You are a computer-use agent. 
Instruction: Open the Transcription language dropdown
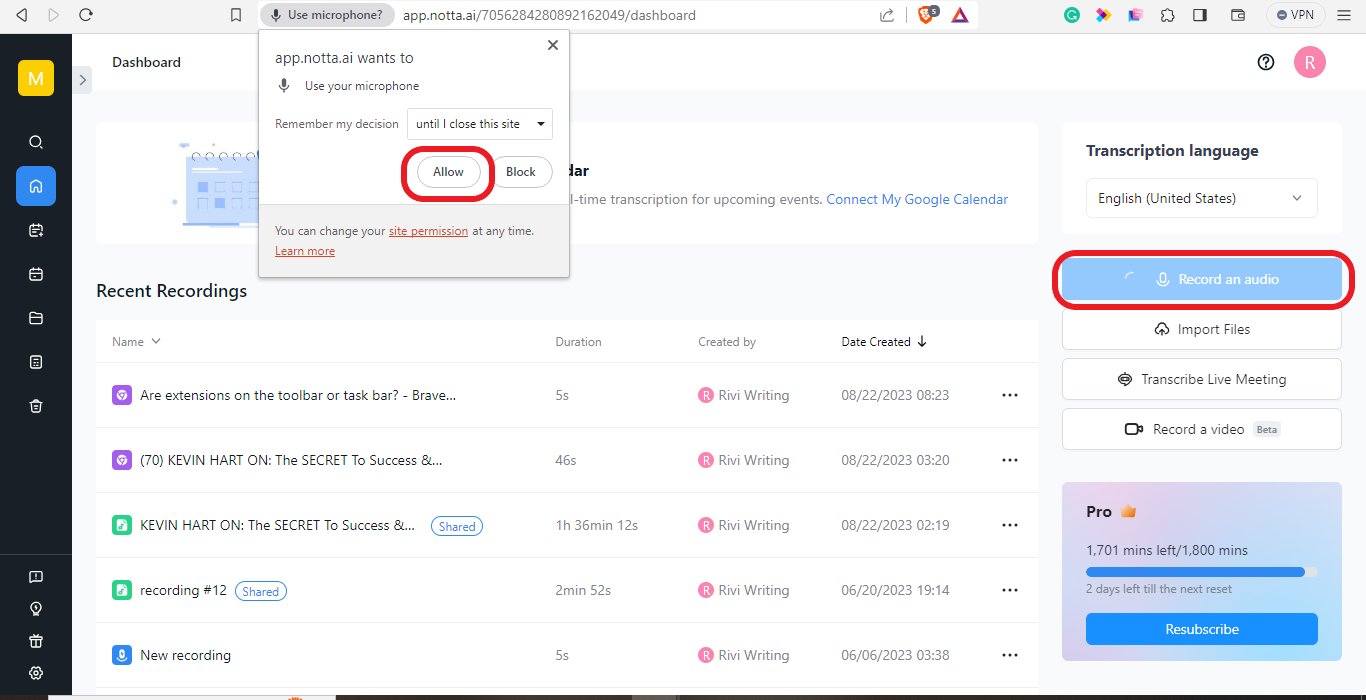pos(1202,198)
